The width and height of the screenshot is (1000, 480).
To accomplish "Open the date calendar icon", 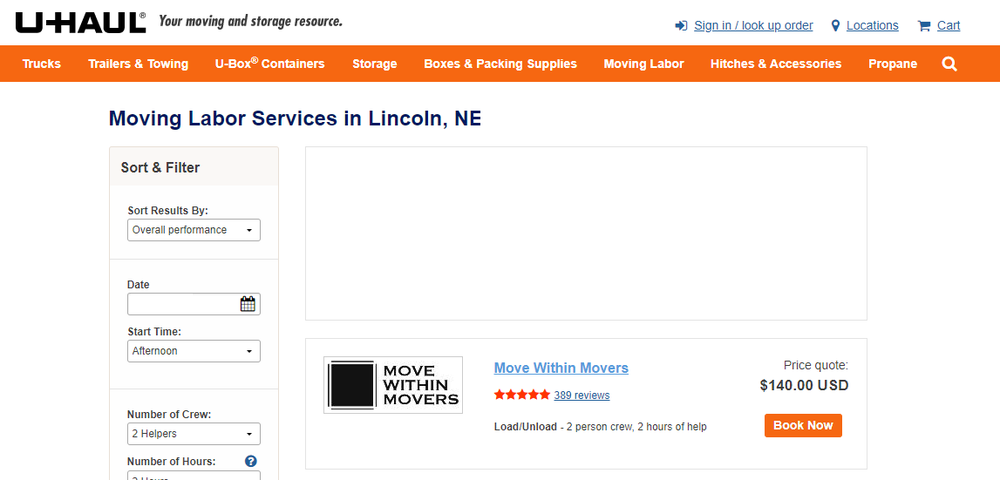I will click(248, 304).
